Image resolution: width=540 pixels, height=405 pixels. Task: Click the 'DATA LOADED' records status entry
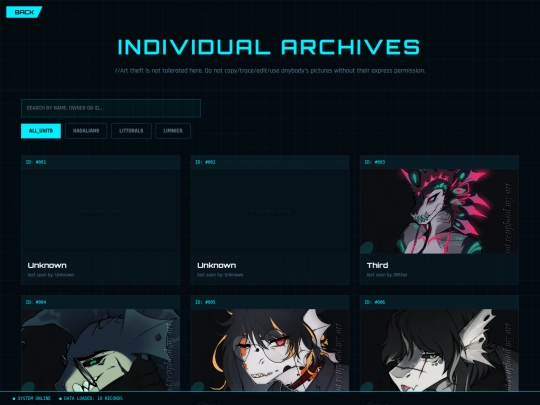[x=91, y=398]
